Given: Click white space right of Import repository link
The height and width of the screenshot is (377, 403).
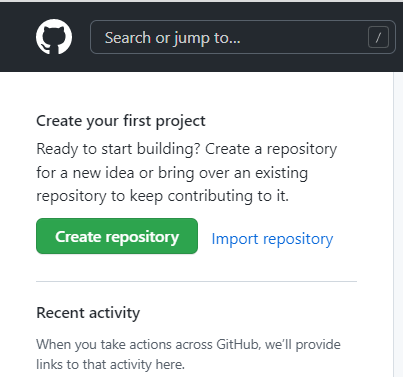Looking at the screenshot, I should click(362, 239).
